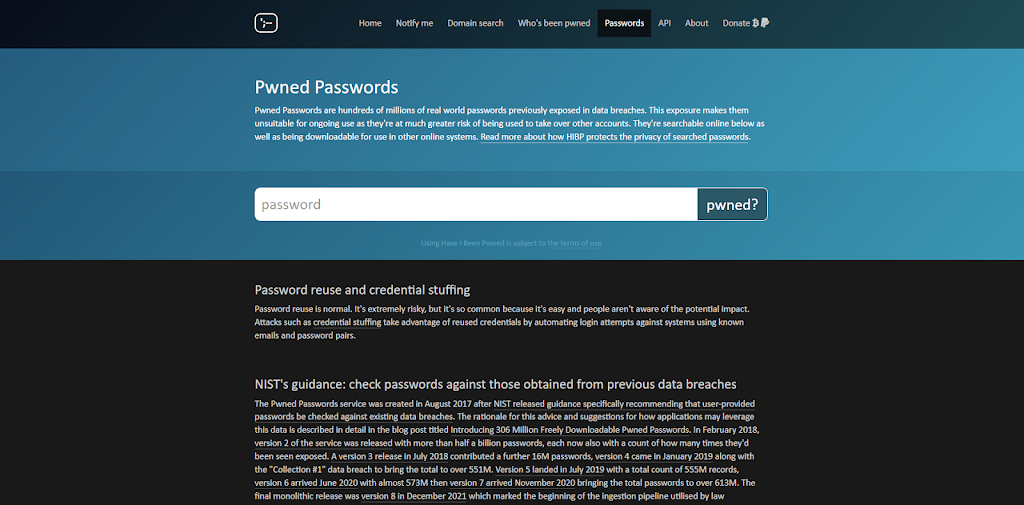Viewport: 1024px width, 505px height.
Task: Click the Bitcoin donate icon
Action: [755, 23]
